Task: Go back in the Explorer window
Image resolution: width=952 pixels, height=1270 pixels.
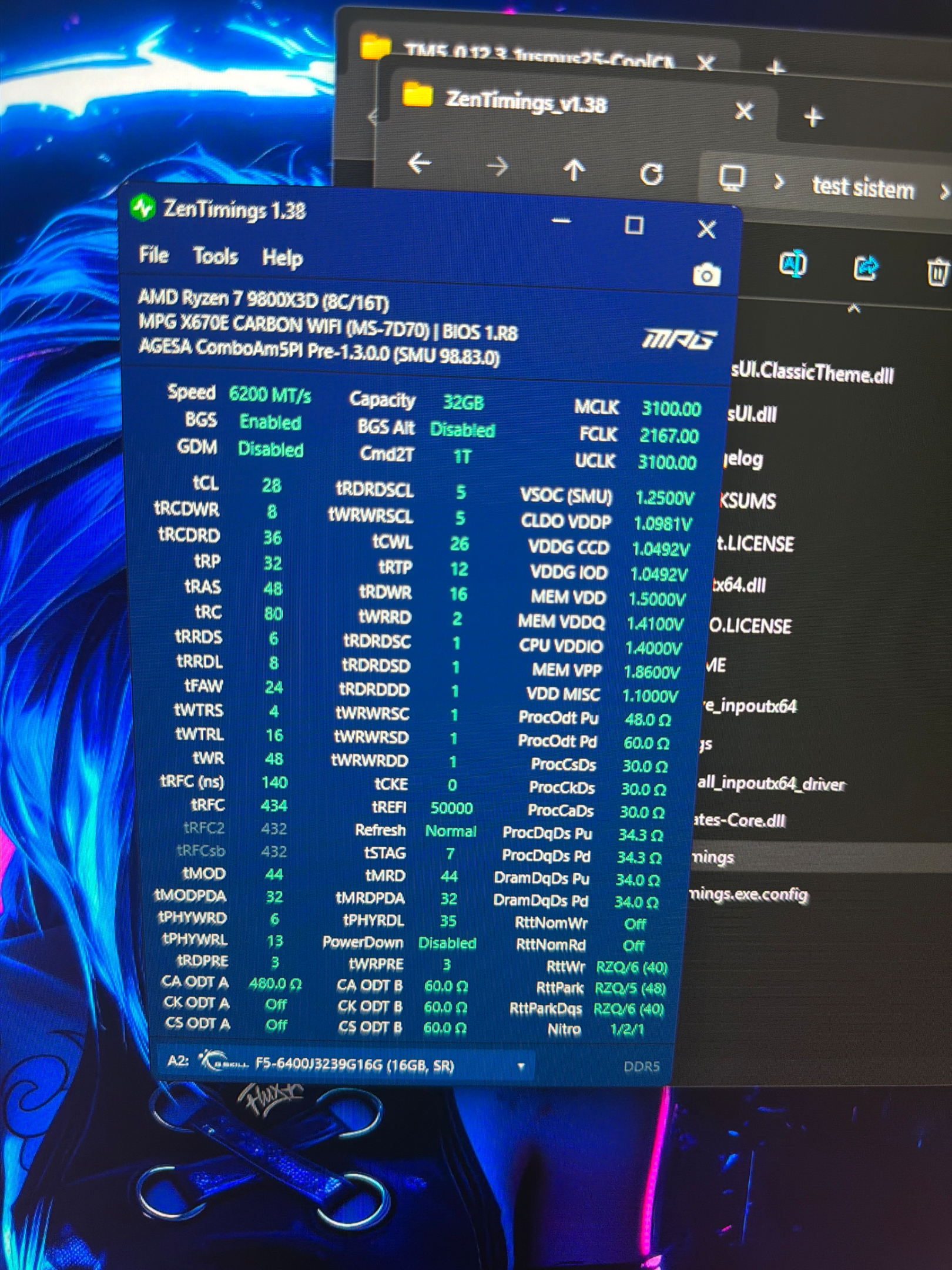Action: (420, 163)
